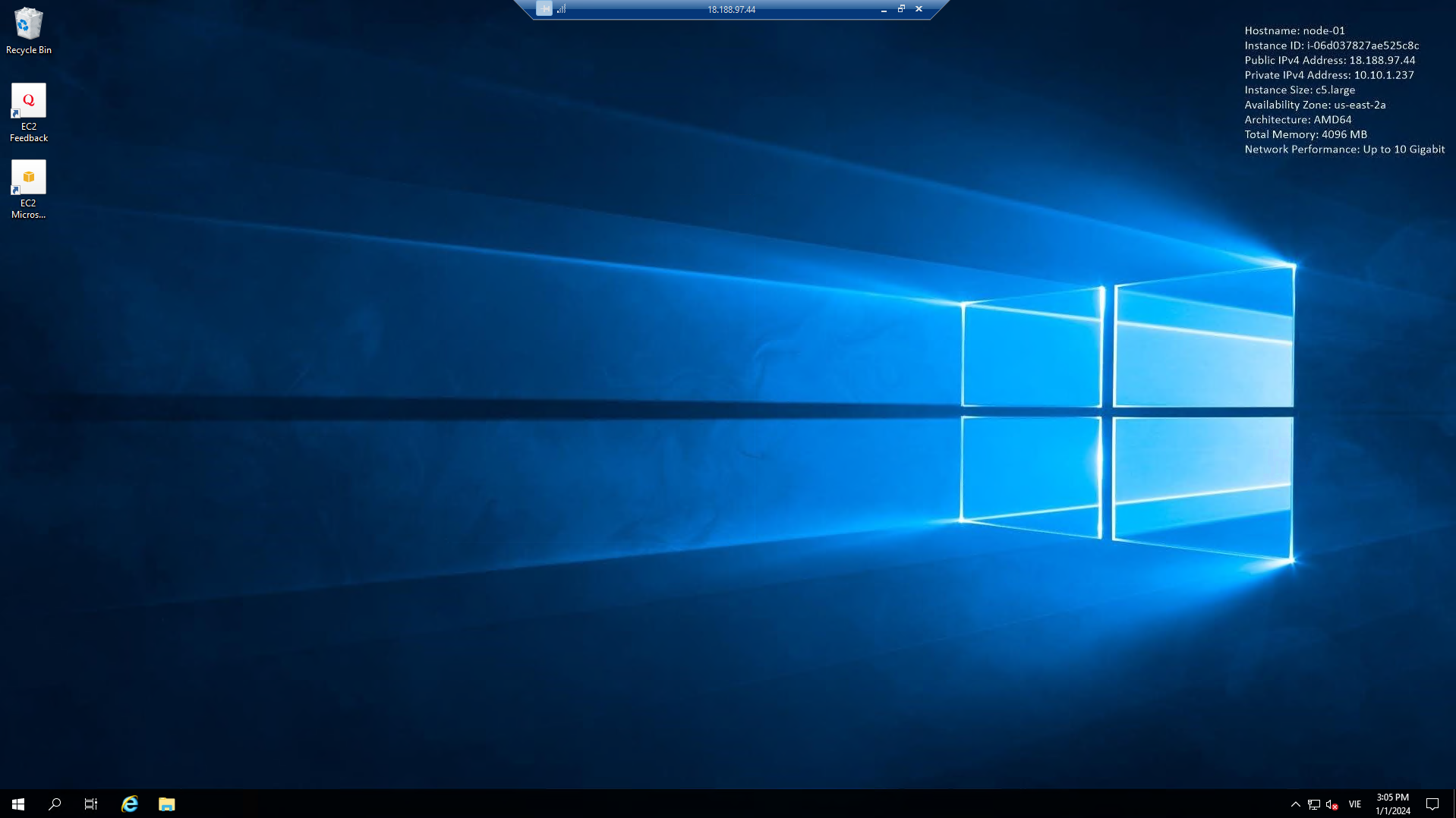Restore down the remote desktop window
Image resolution: width=1456 pixels, height=818 pixels.
click(x=901, y=9)
